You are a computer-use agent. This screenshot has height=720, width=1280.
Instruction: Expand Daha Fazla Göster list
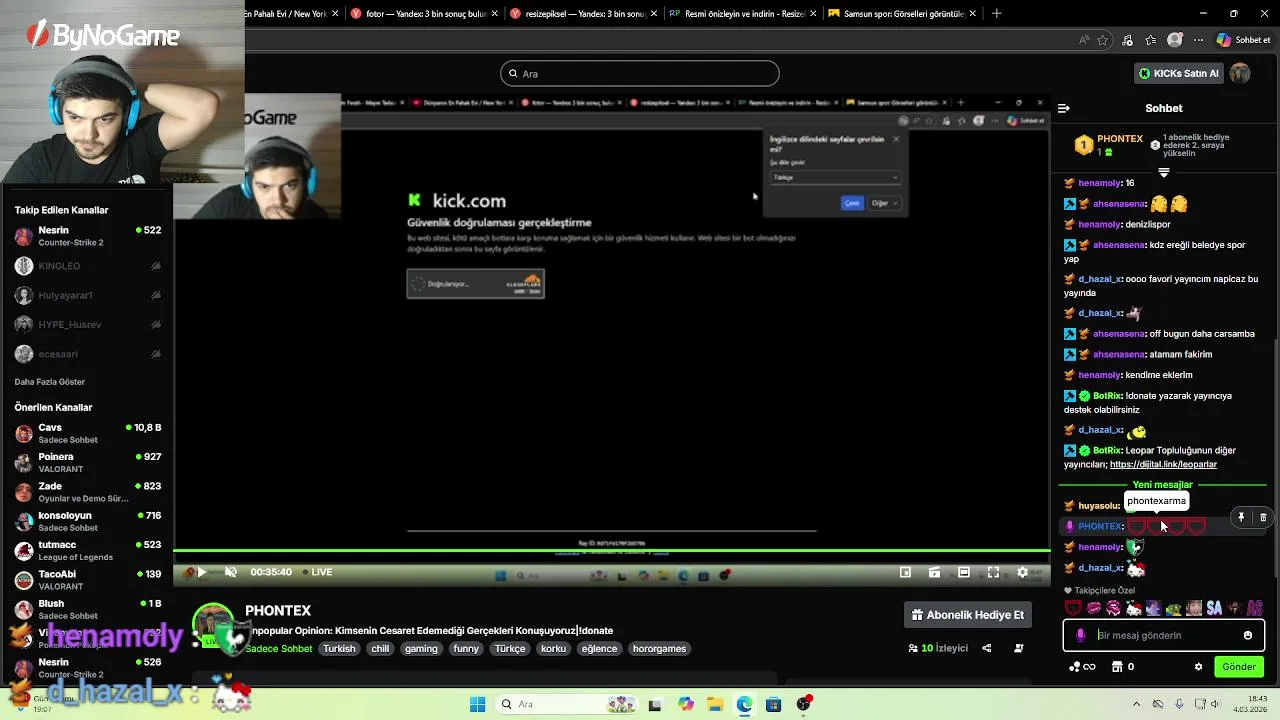pos(50,382)
